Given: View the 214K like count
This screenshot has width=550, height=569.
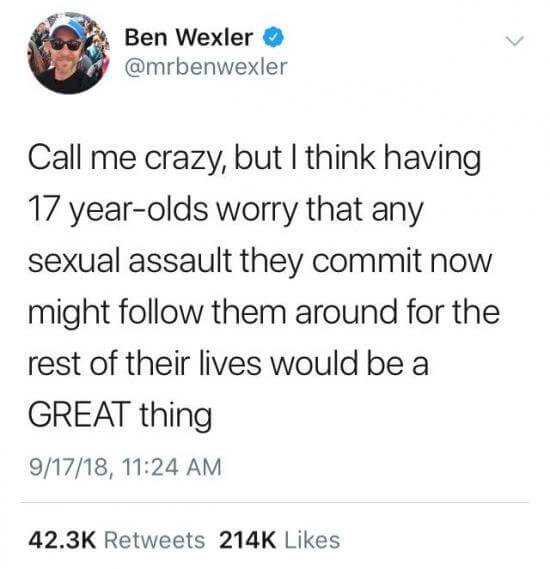Looking at the screenshot, I should tap(247, 540).
